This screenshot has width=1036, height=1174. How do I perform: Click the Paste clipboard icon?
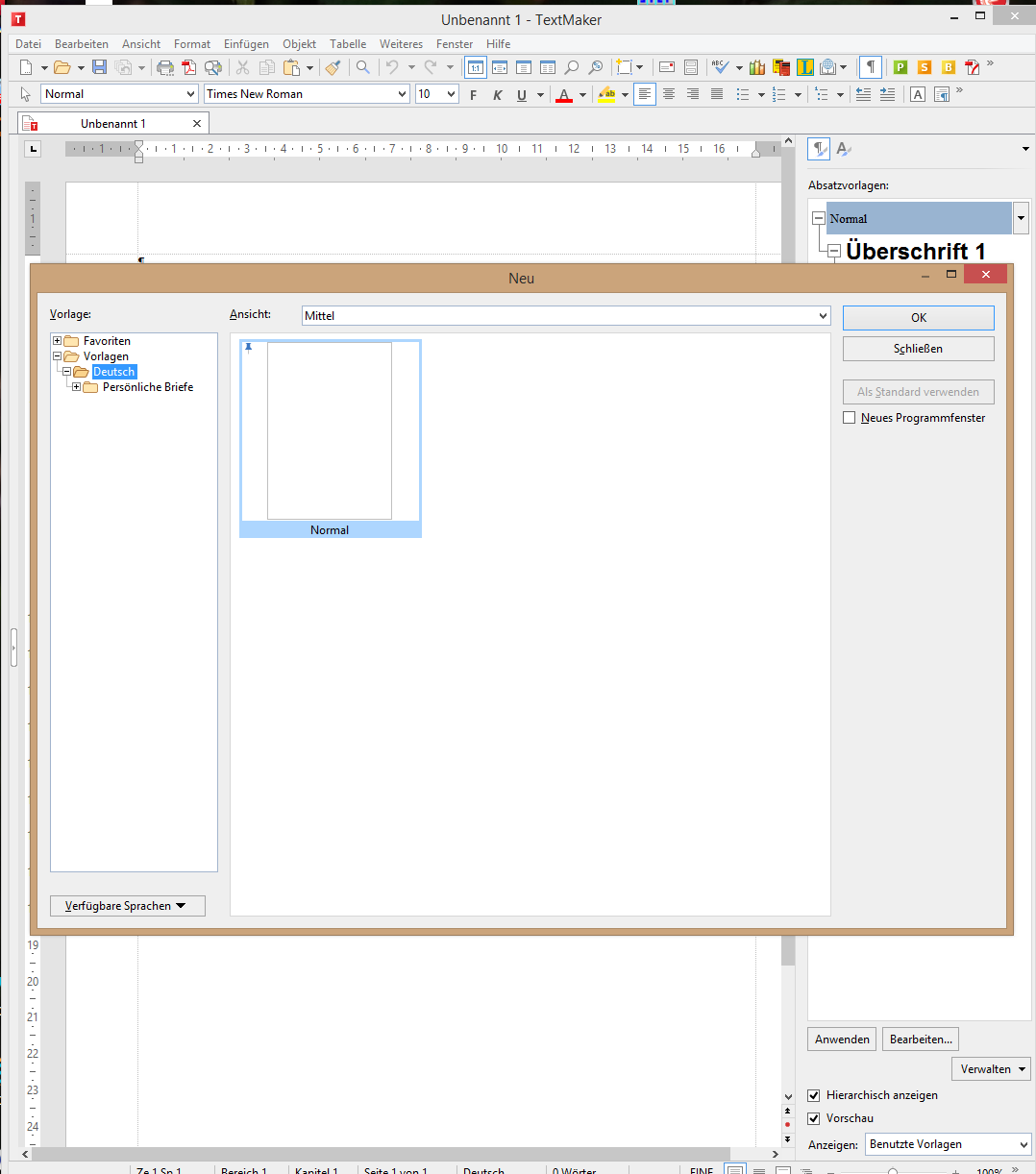point(291,67)
